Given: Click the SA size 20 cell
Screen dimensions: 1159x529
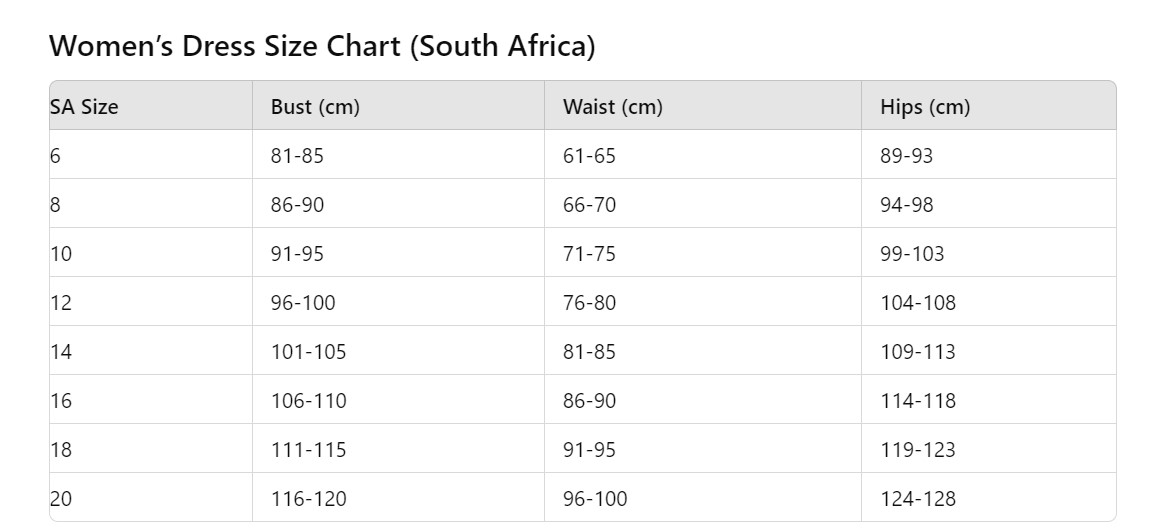Looking at the screenshot, I should tap(62, 499).
